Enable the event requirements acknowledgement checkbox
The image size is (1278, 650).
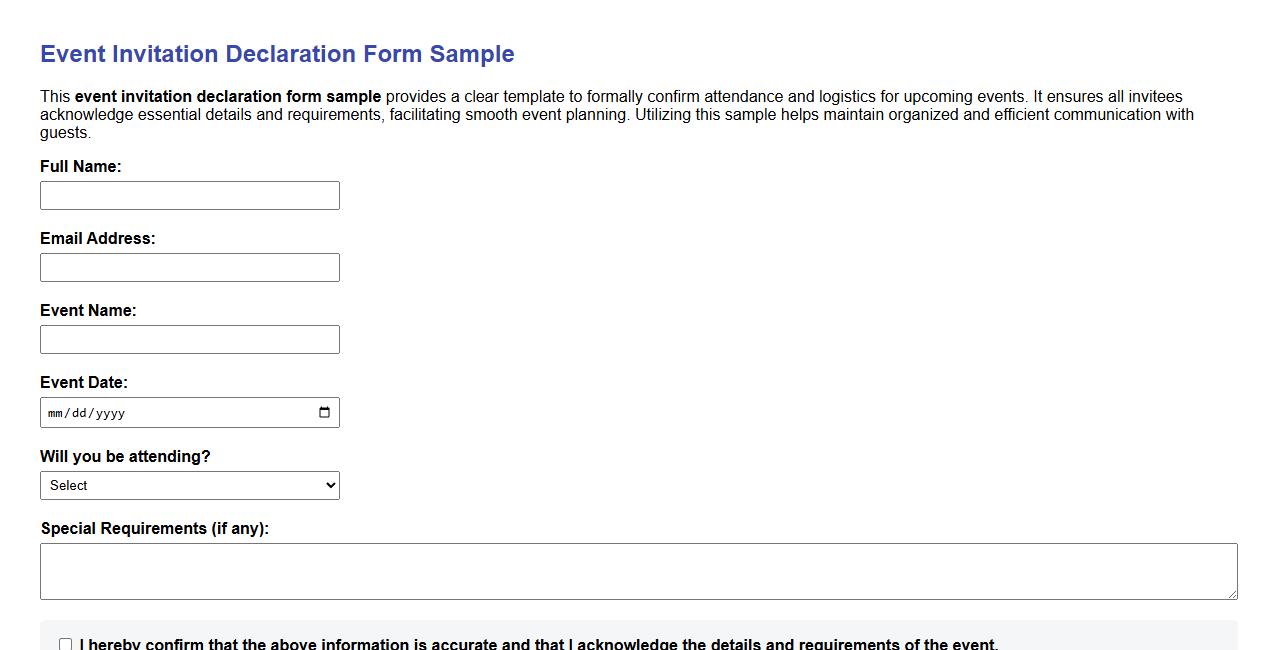pyautogui.click(x=65, y=644)
